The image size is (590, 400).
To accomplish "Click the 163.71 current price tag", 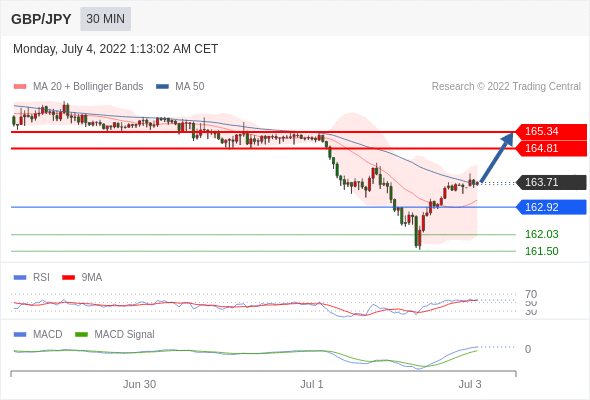I will (551, 182).
